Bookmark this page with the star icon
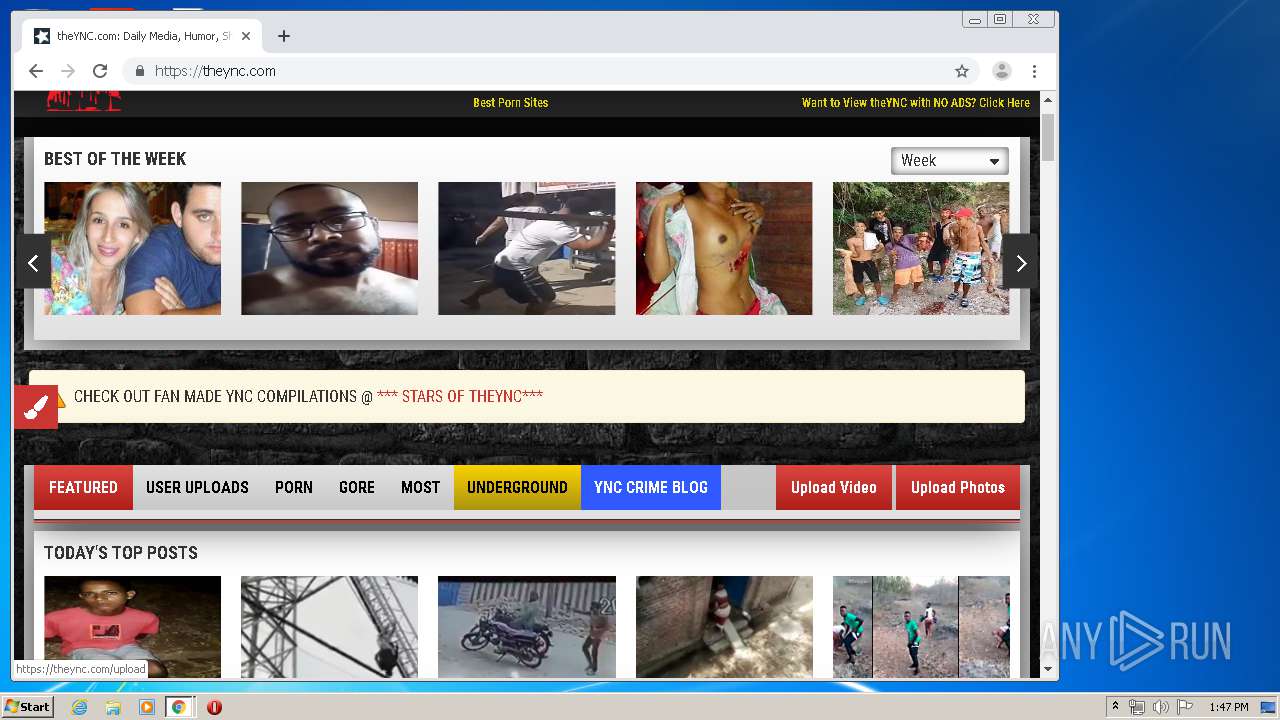1280x720 pixels. point(962,71)
